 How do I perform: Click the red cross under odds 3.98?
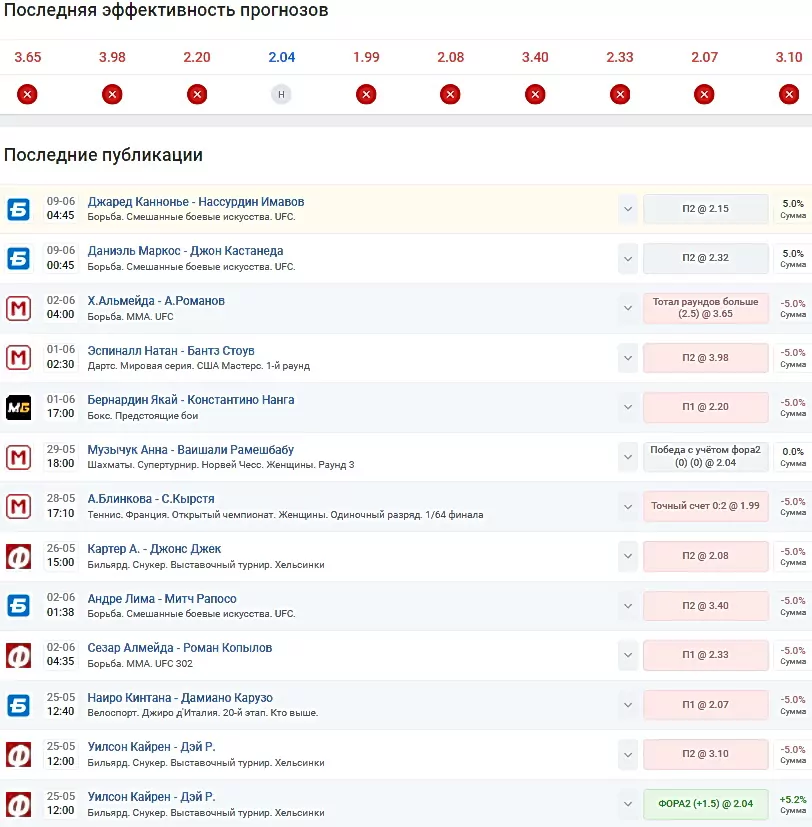[x=112, y=94]
